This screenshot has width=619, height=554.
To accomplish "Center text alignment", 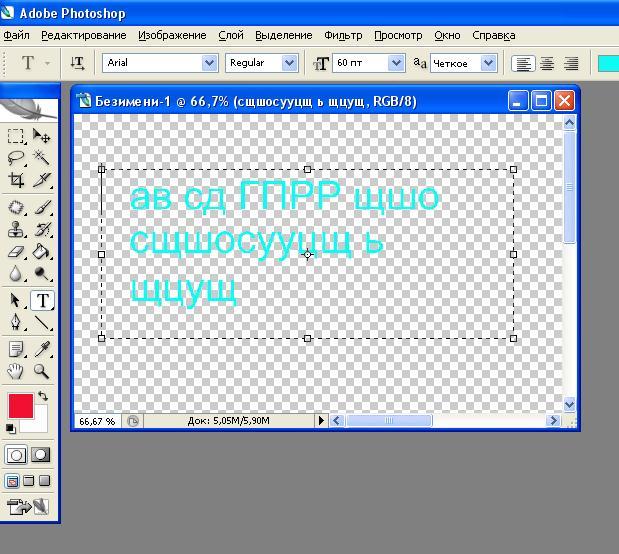I will pyautogui.click(x=547, y=64).
